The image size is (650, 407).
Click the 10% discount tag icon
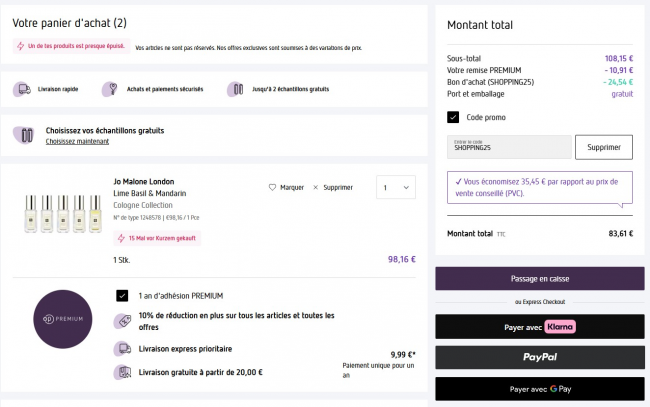click(122, 321)
